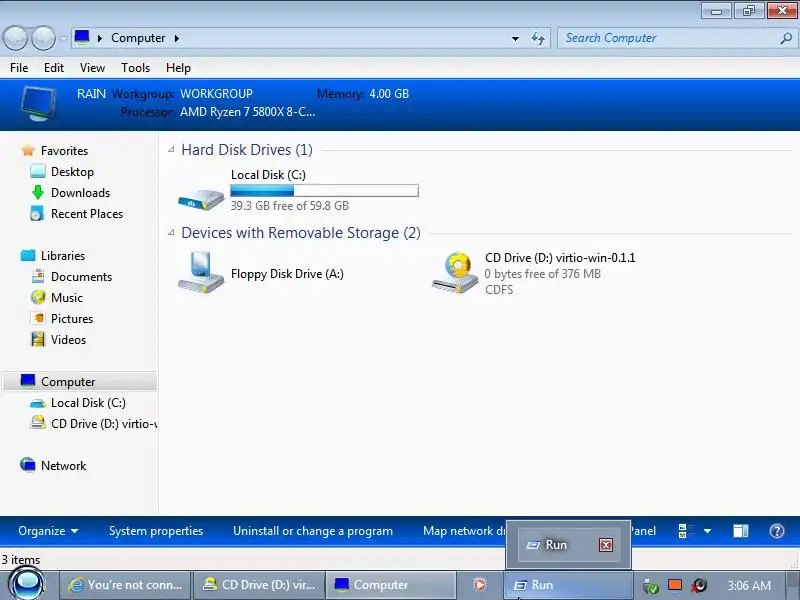The height and width of the screenshot is (600, 800).
Task: Click the CDFS file system label
Action: (499, 290)
